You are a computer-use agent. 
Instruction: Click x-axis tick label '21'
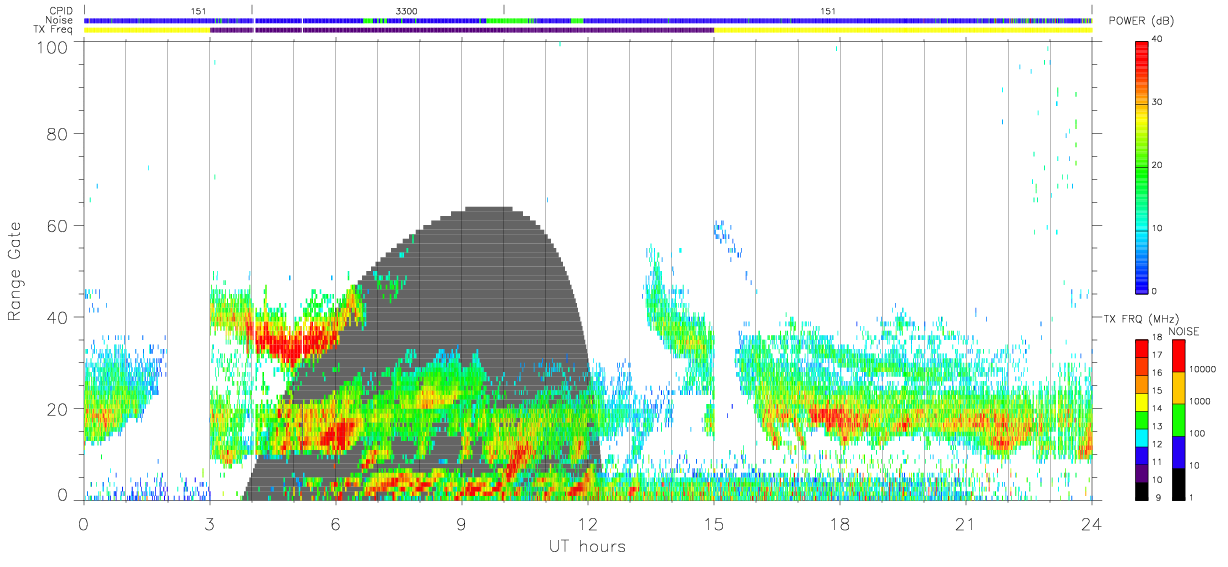(965, 525)
